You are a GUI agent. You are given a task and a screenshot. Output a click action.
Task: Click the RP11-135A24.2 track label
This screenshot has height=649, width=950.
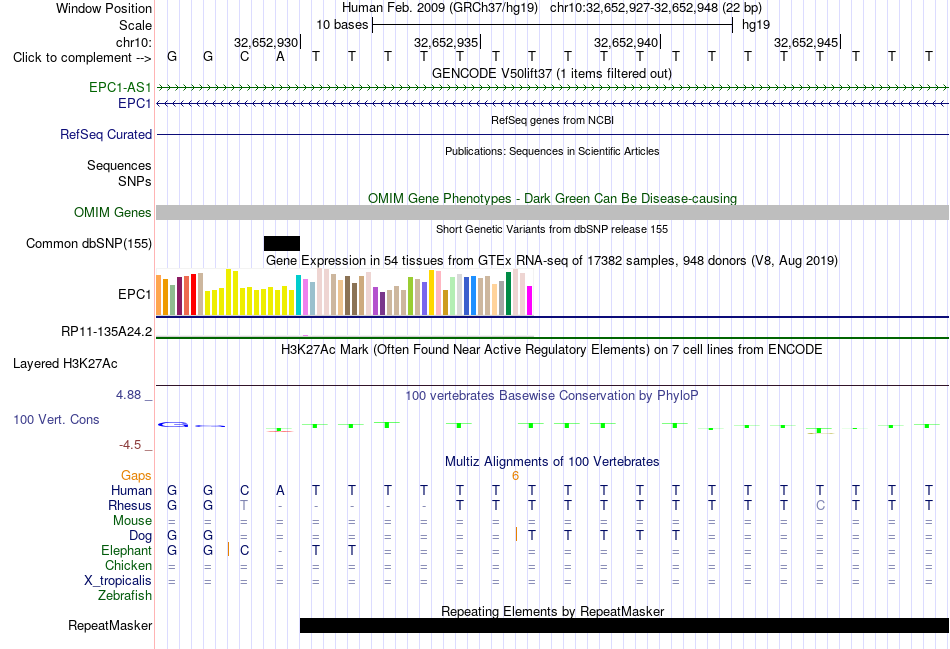click(106, 331)
